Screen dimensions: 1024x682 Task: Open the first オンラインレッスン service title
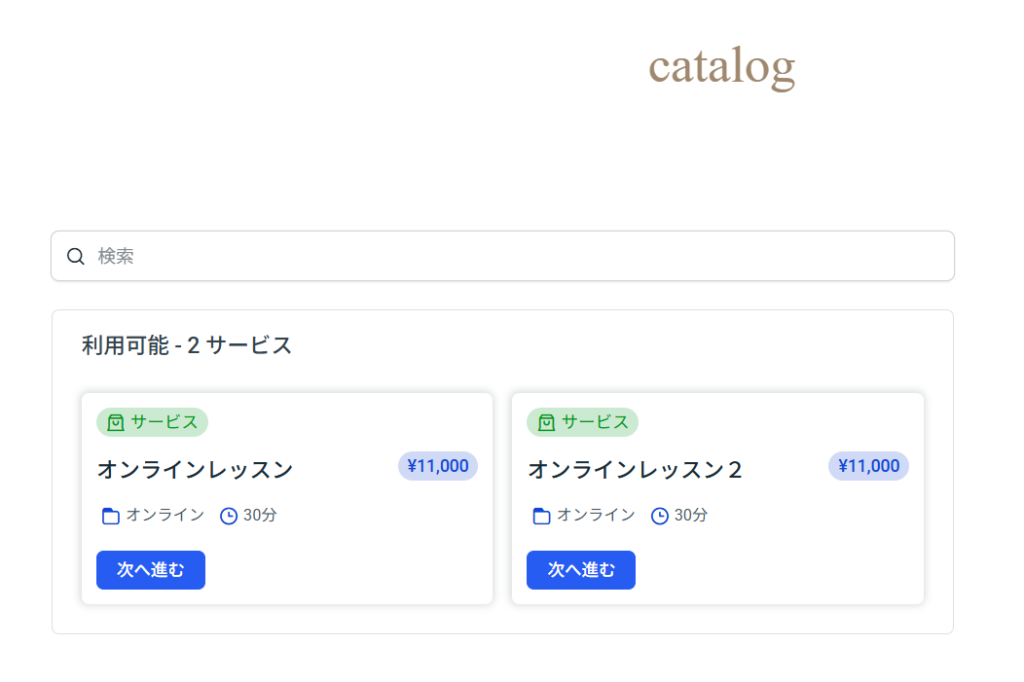click(195, 469)
